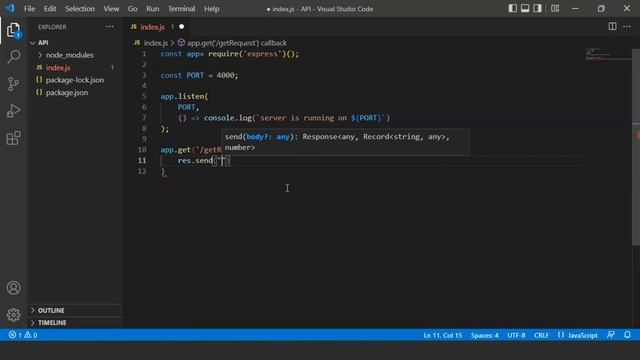Image resolution: width=640 pixels, height=360 pixels.
Task: Open the Selection menu
Action: pyautogui.click(x=80, y=9)
